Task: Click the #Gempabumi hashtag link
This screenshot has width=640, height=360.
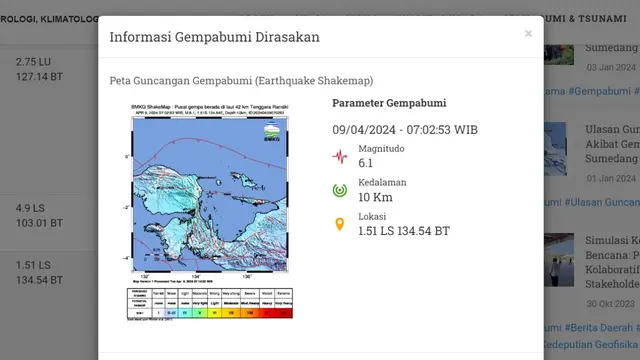Action: [x=599, y=91]
